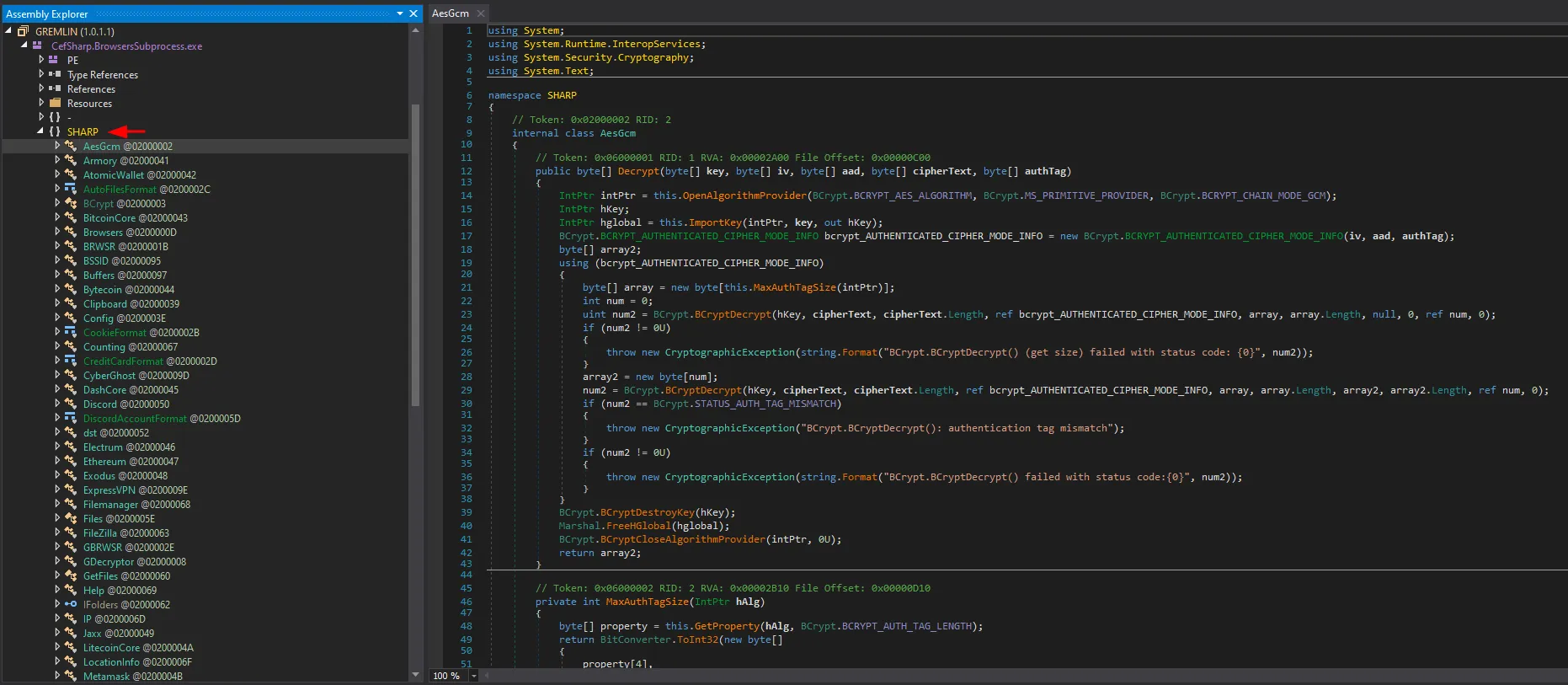
Task: Expand the BCrypt class node
Action: click(57, 203)
